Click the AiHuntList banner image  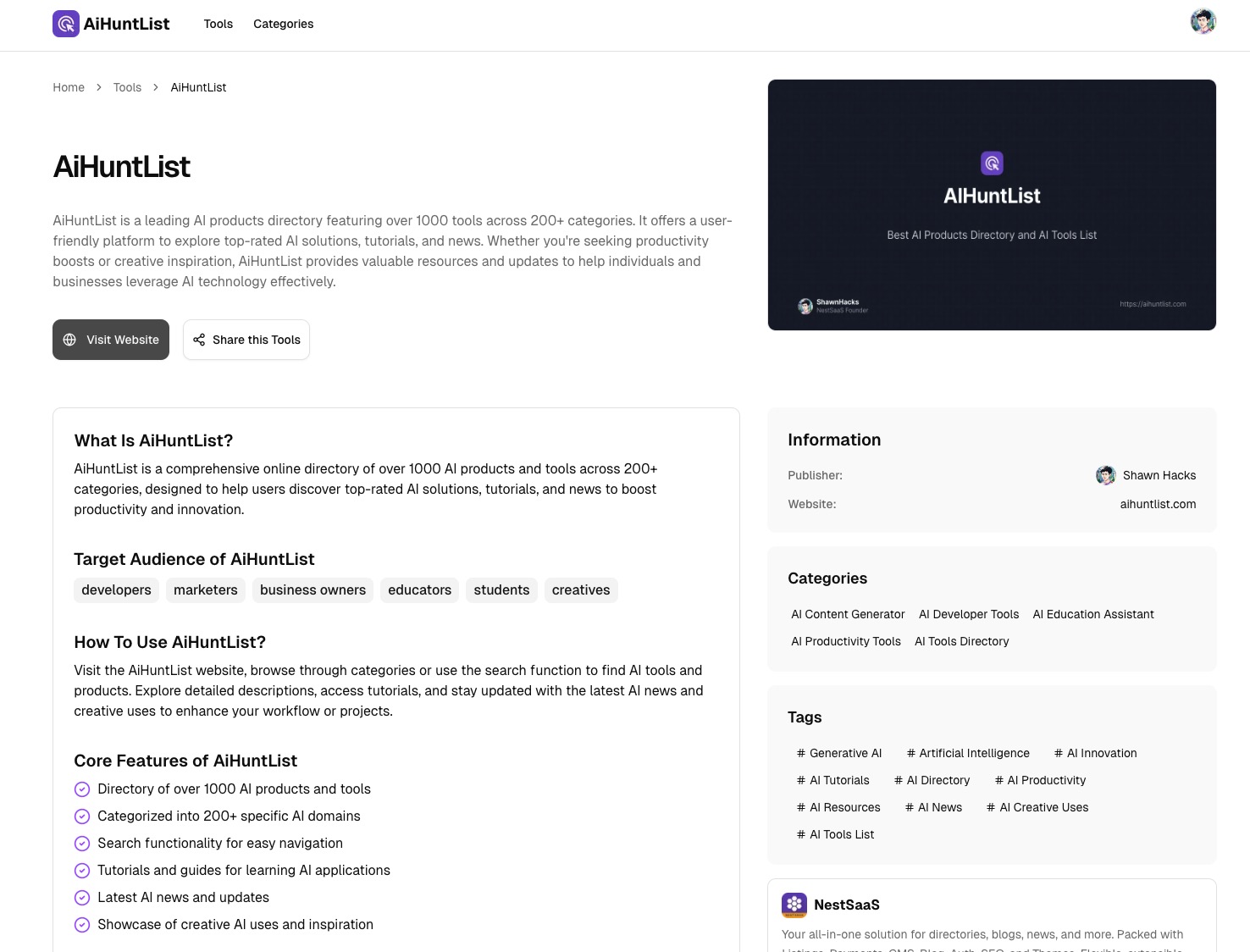[992, 205]
